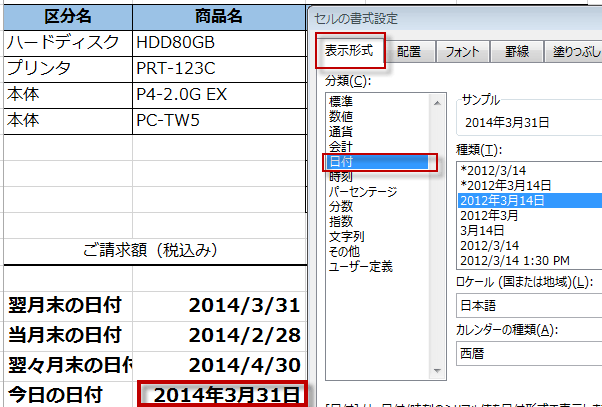Select the 今日の日付 label cell

click(68, 395)
